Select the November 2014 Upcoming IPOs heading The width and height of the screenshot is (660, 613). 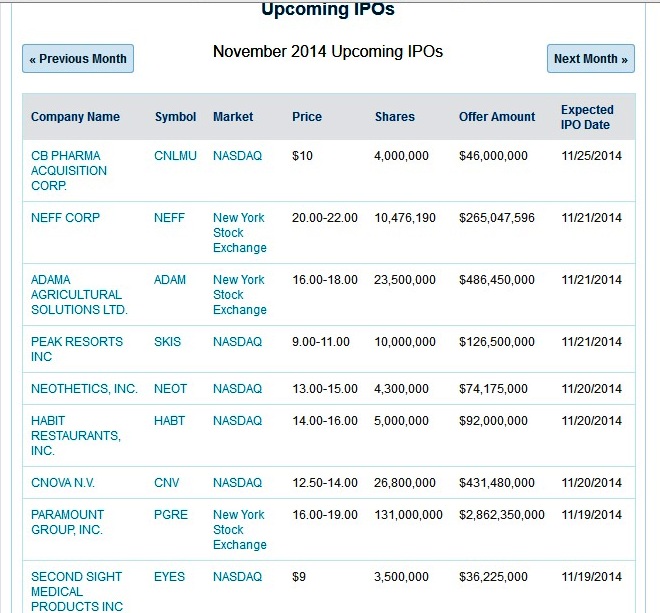point(328,51)
